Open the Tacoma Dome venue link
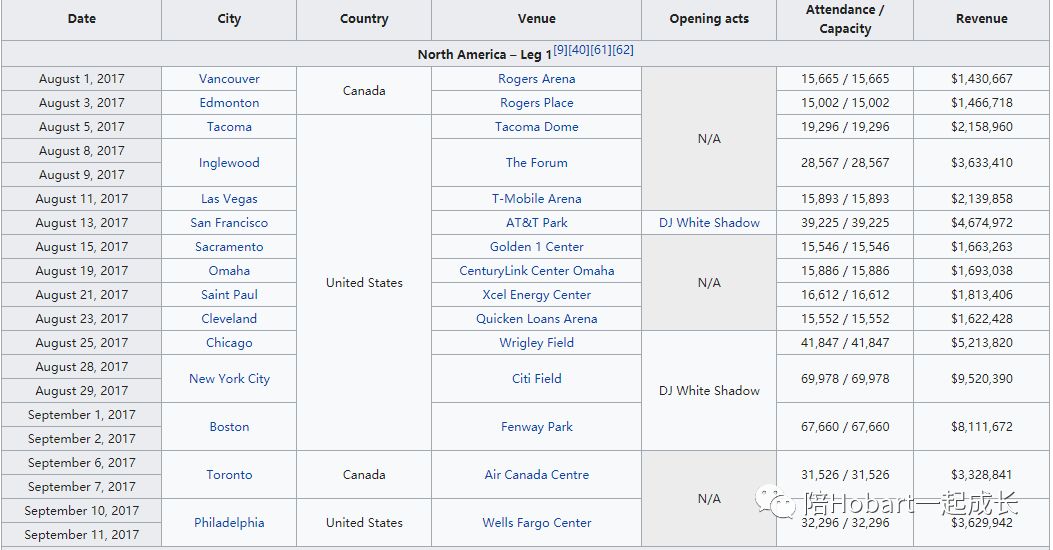 (x=537, y=127)
